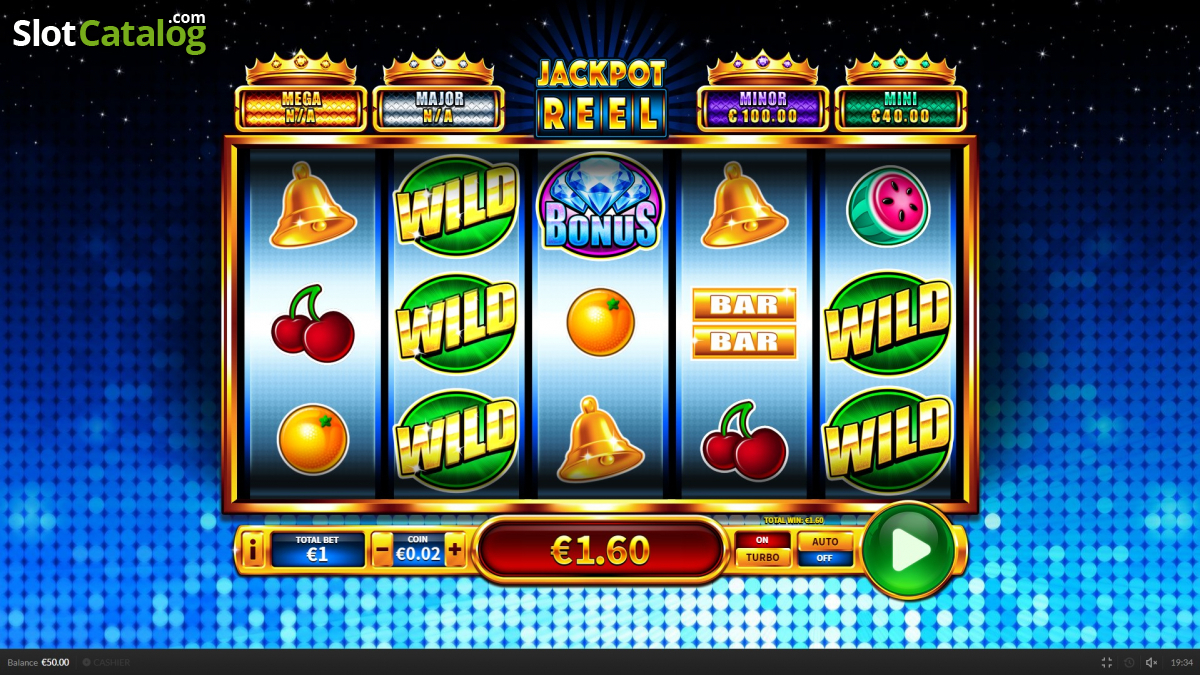Open game history clock icon
Viewport: 1200px width, 675px height.
1129,662
